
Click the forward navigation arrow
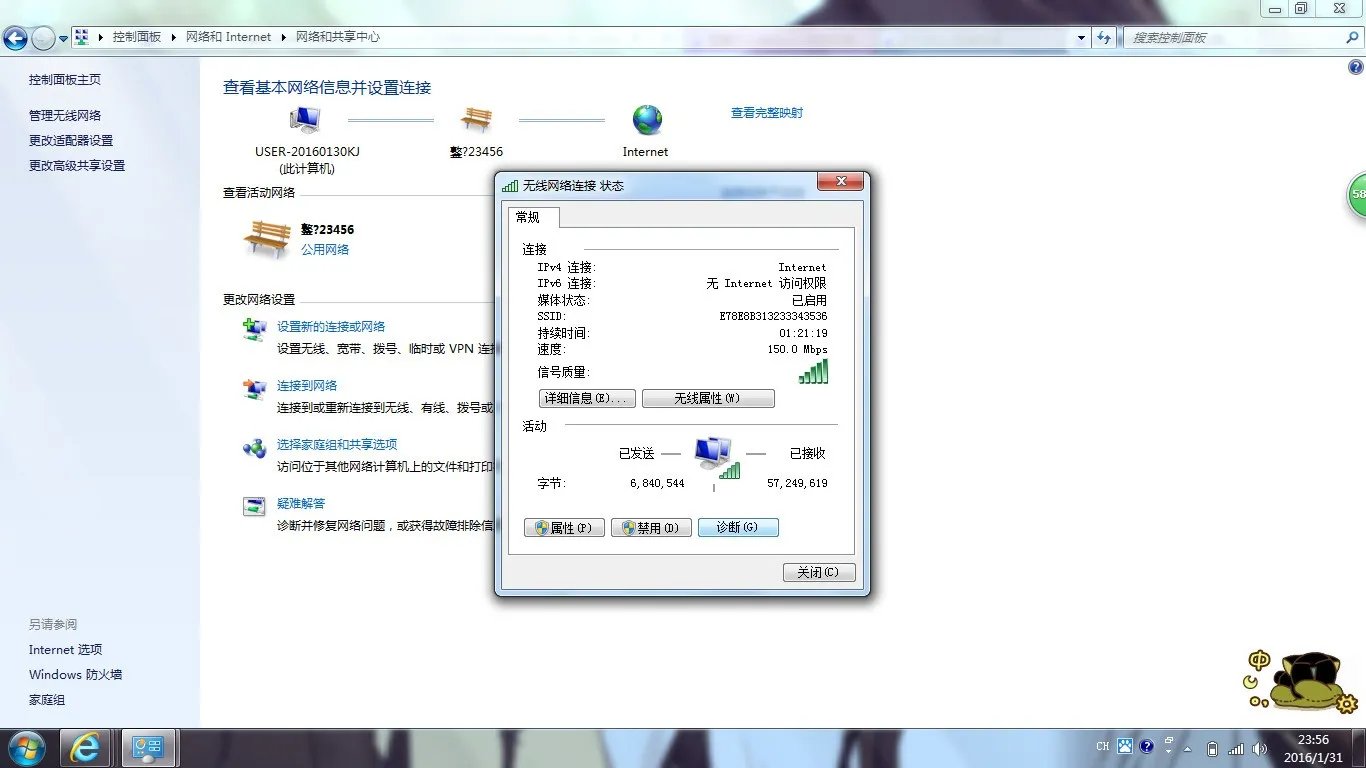43,38
